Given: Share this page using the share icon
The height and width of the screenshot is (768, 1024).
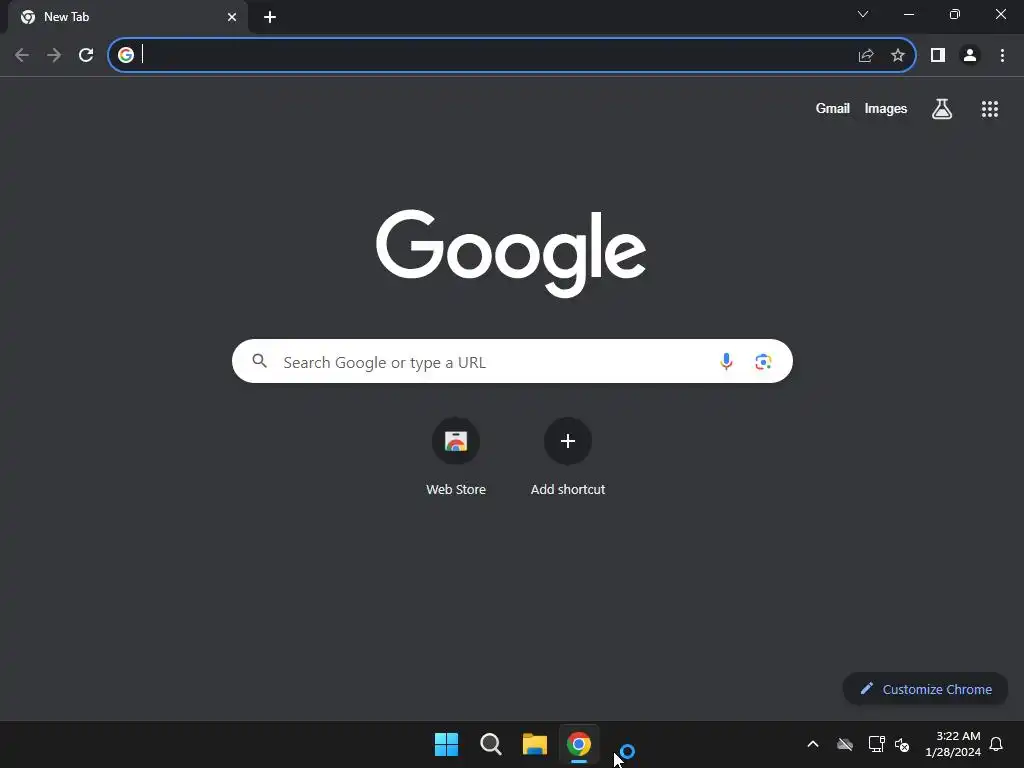Looking at the screenshot, I should coord(866,56).
